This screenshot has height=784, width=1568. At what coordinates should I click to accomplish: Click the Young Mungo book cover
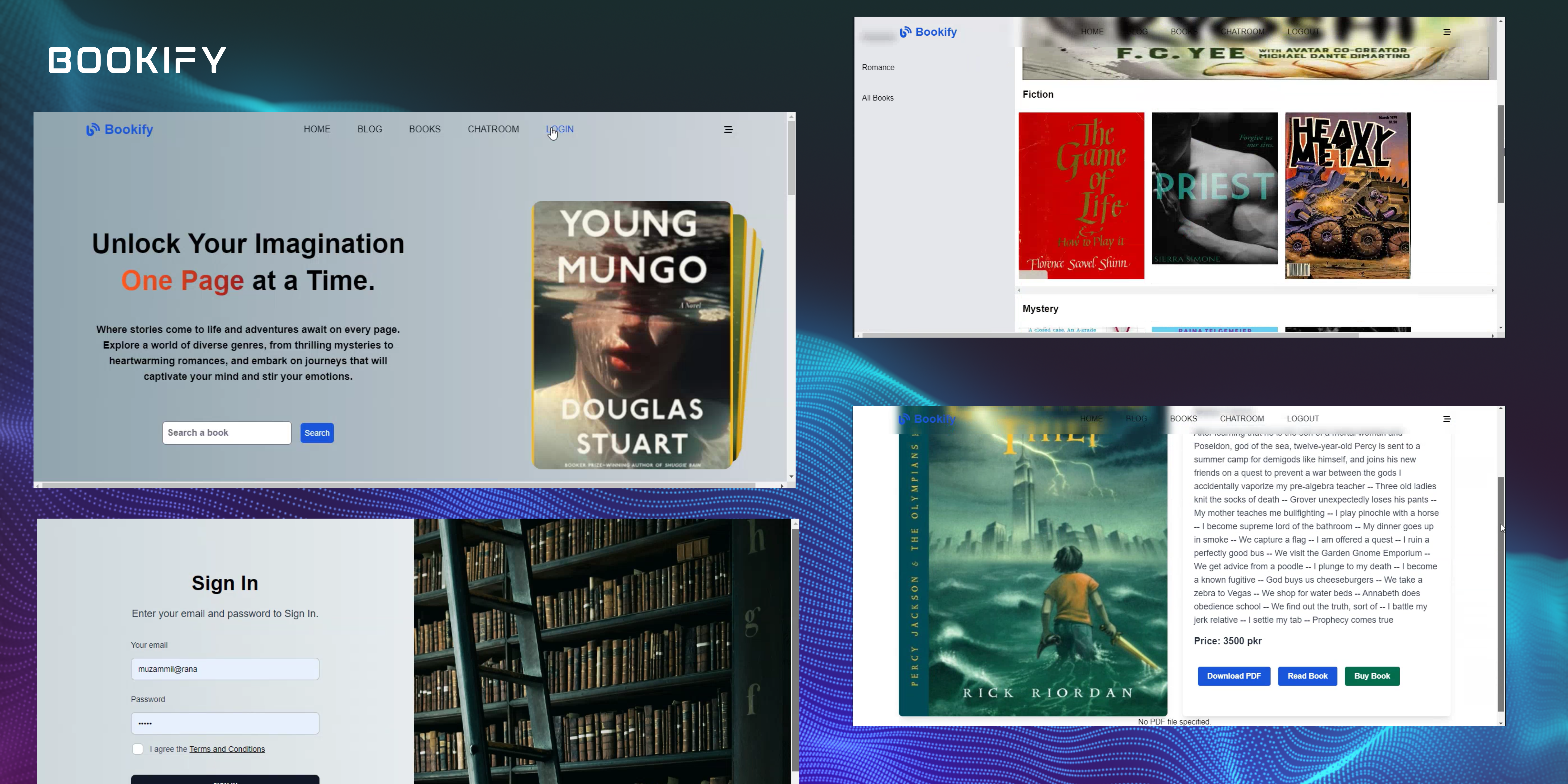pyautogui.click(x=632, y=335)
